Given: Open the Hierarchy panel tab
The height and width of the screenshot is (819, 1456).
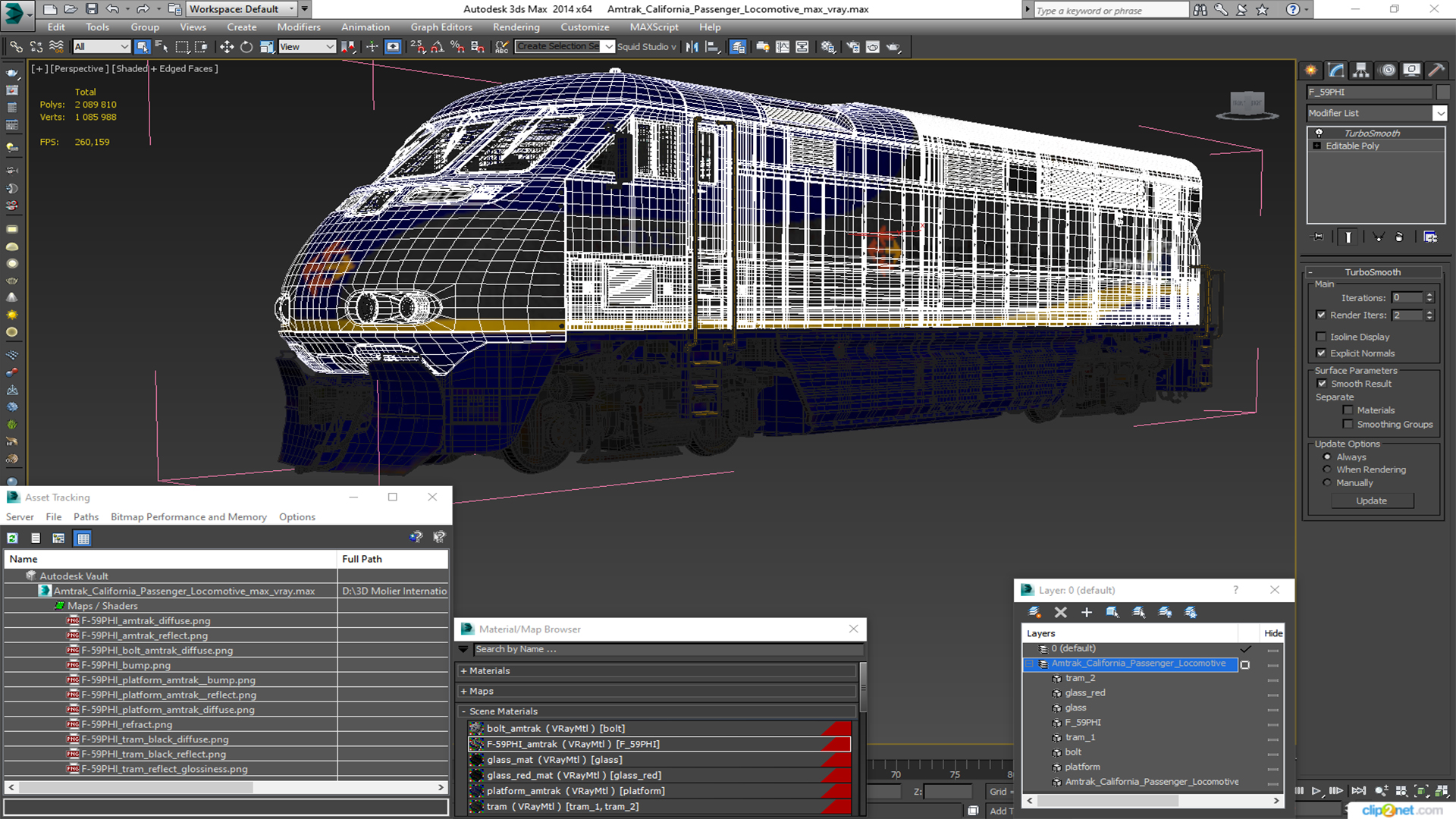Looking at the screenshot, I should pos(1361,71).
